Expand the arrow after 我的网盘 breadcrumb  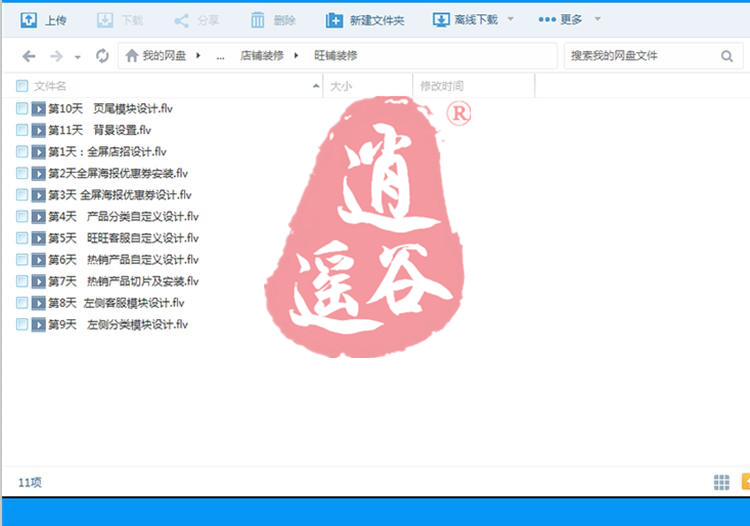tap(198, 56)
